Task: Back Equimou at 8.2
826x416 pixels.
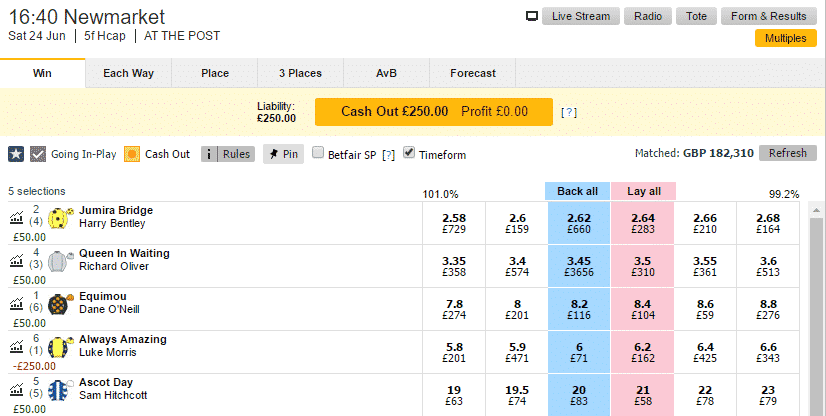Action: pos(579,309)
